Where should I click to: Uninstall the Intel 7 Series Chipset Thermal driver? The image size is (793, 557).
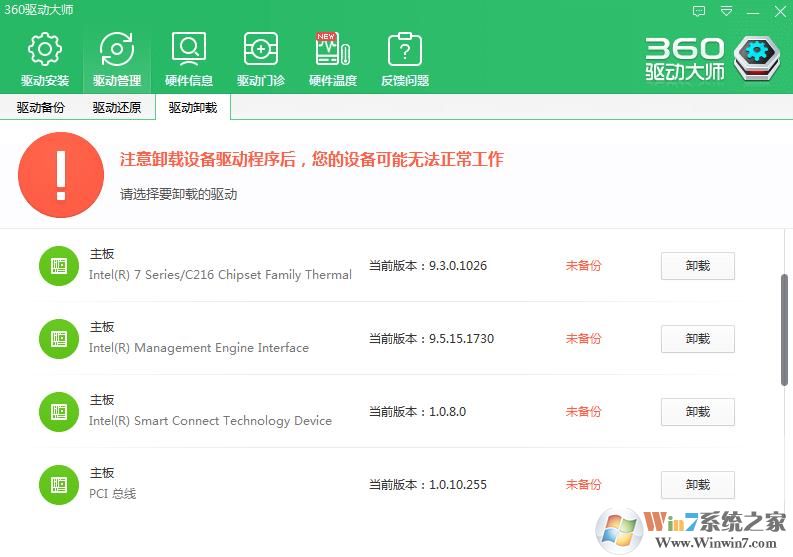click(x=697, y=266)
